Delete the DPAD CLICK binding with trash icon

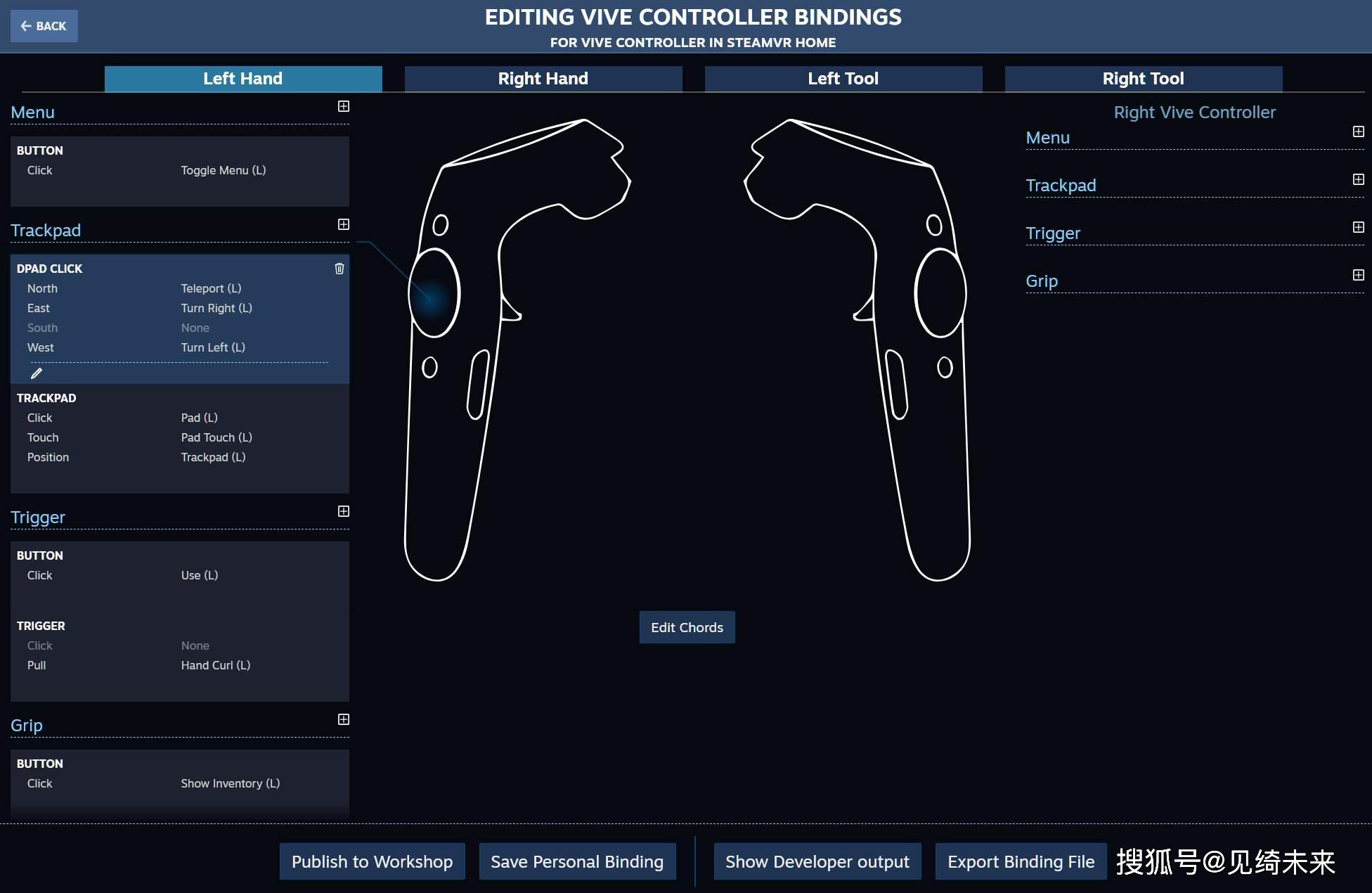pos(339,269)
